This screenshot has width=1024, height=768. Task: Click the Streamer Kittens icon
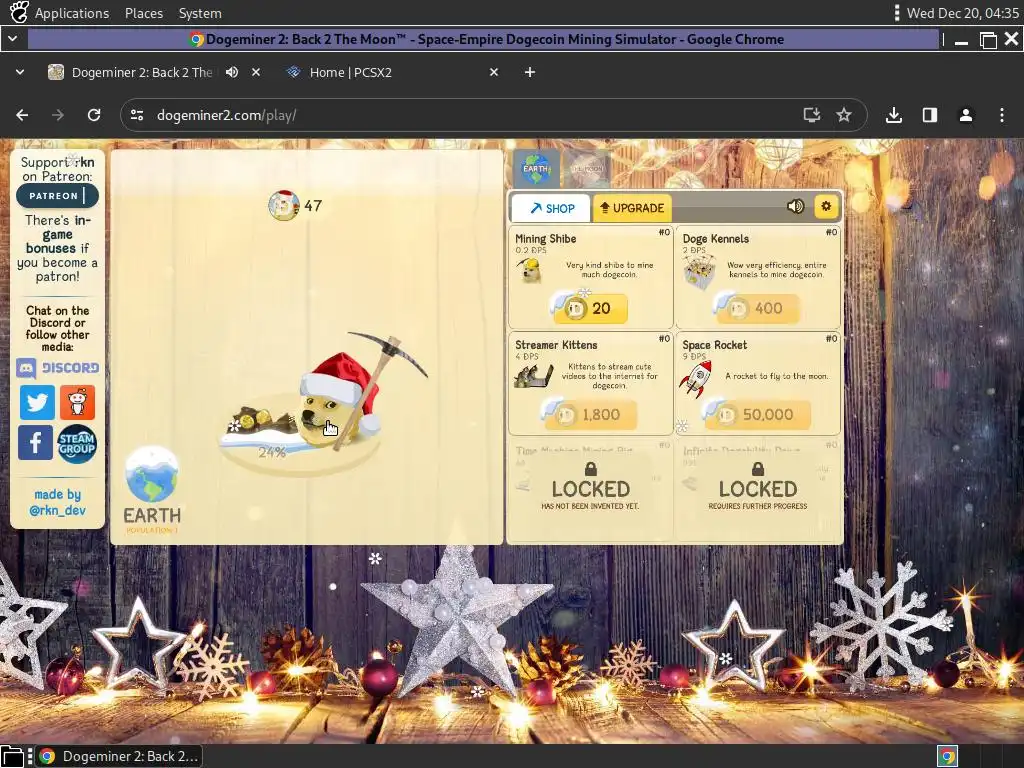point(534,376)
